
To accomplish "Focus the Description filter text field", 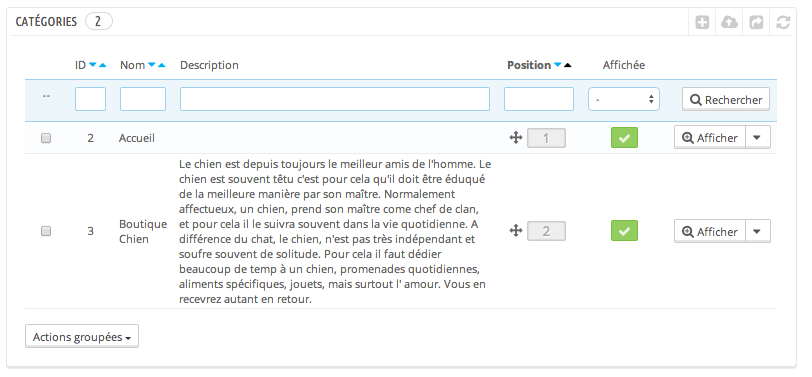I will (335, 99).
